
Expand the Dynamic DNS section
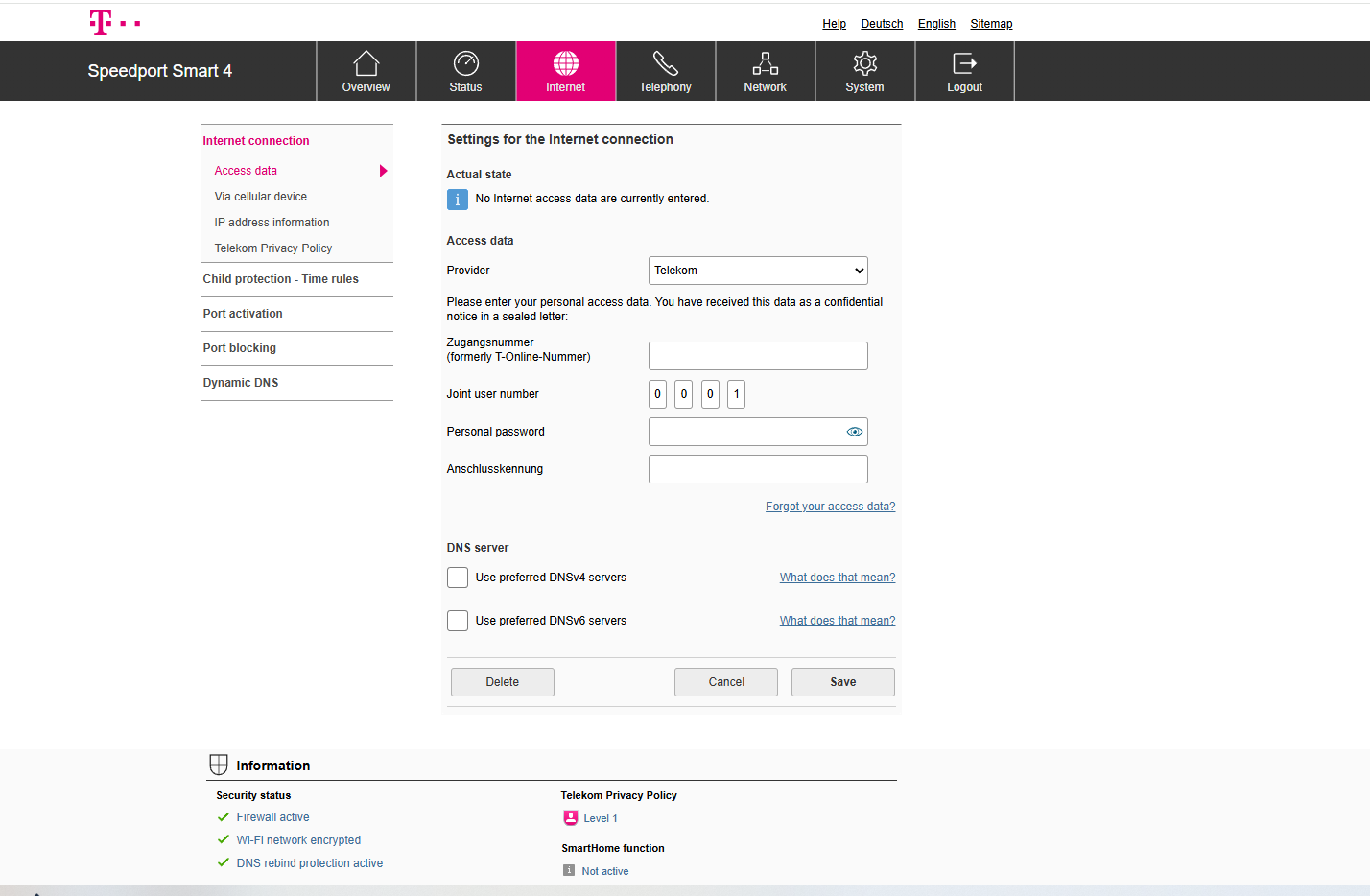click(x=241, y=383)
